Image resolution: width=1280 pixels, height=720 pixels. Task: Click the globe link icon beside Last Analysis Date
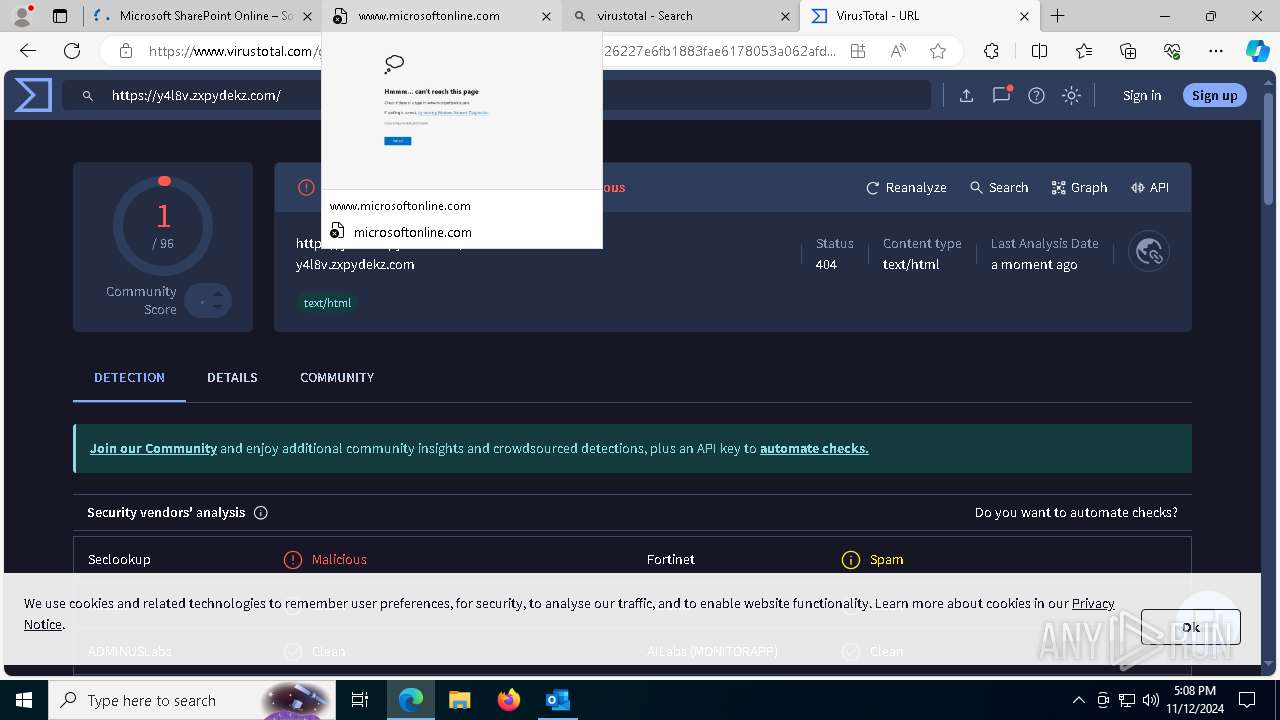[x=1149, y=252]
